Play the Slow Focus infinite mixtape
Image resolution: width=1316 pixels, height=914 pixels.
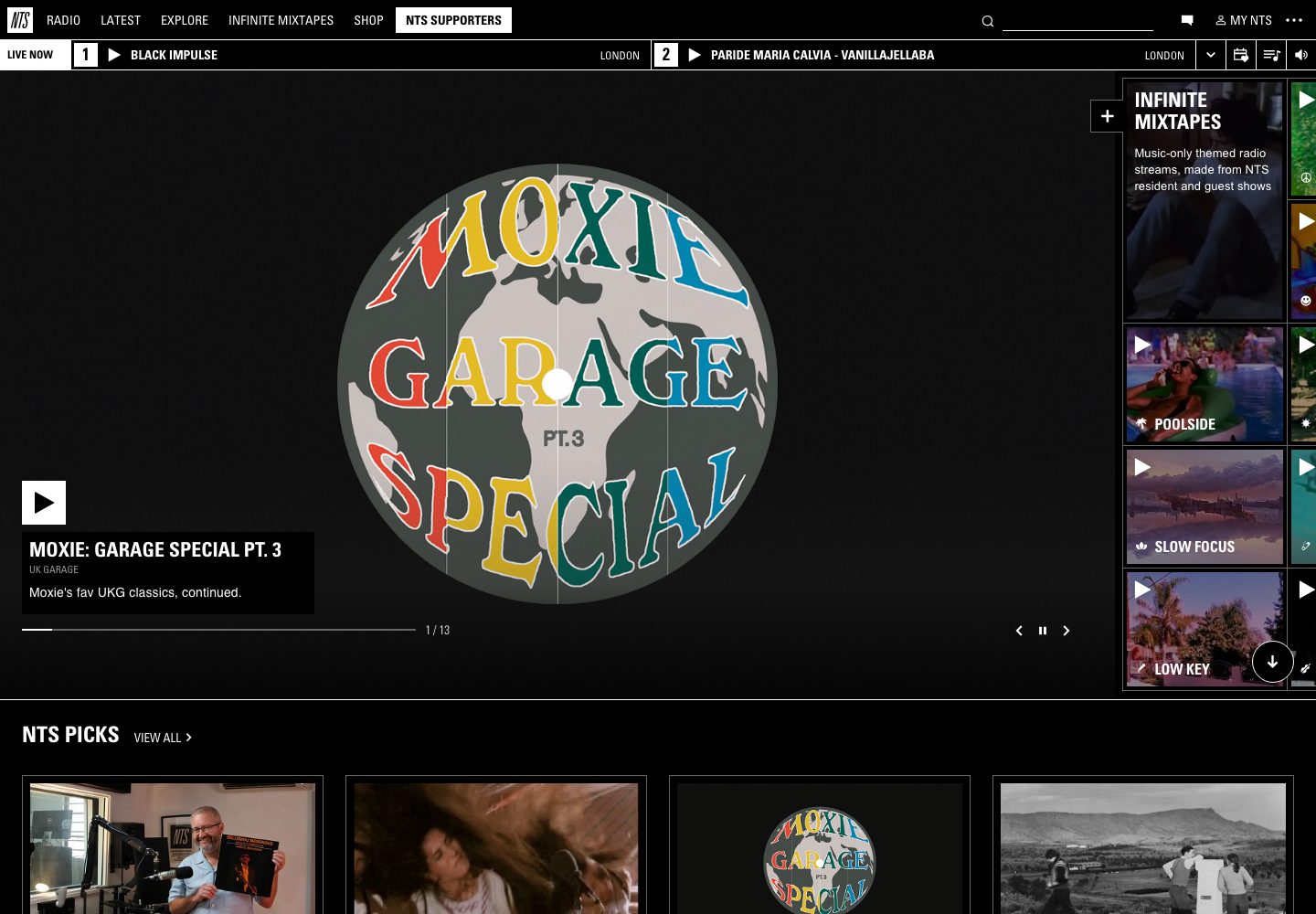tap(1142, 467)
